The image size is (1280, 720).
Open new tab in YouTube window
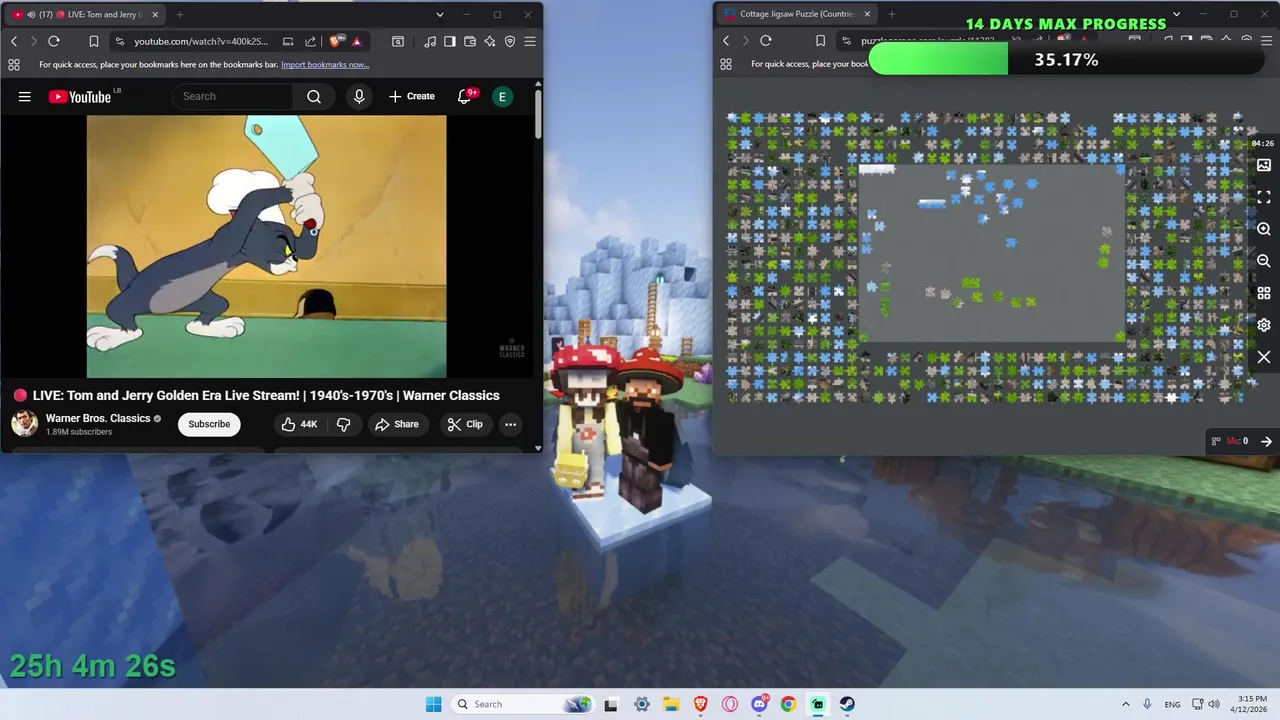(180, 15)
